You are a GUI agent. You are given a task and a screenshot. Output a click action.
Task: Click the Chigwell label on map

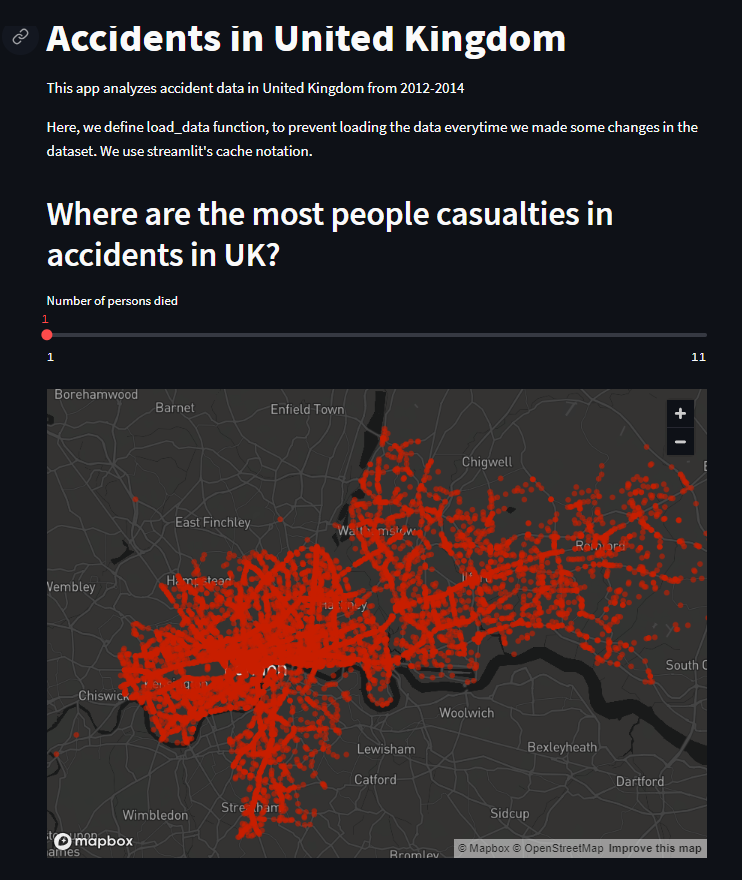[487, 462]
